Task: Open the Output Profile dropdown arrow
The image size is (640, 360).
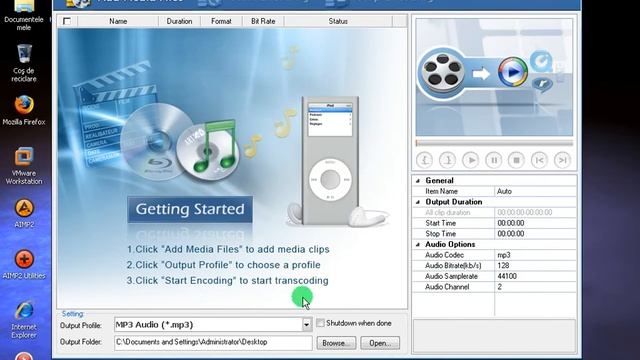Action: point(307,325)
